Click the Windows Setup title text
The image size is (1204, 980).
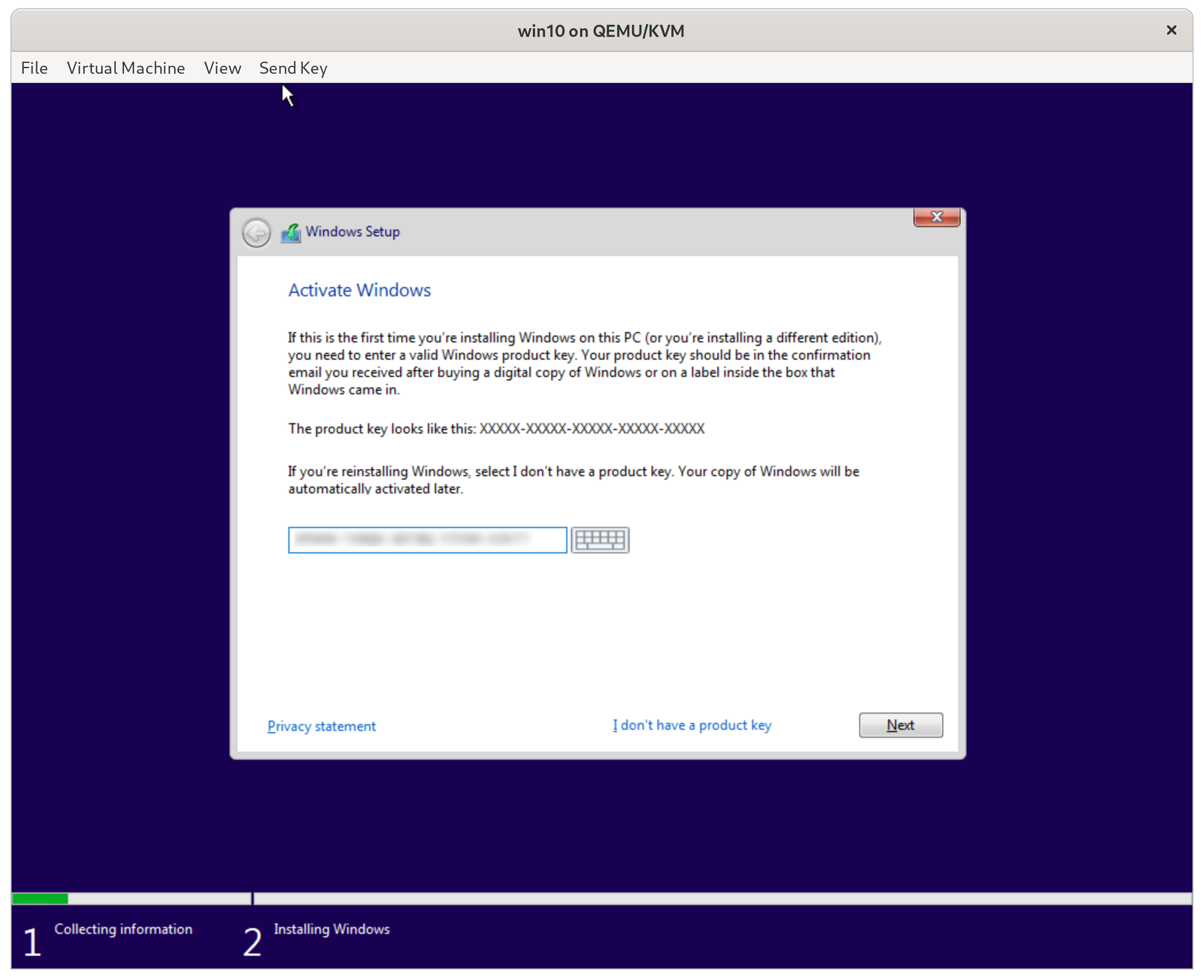coord(352,232)
